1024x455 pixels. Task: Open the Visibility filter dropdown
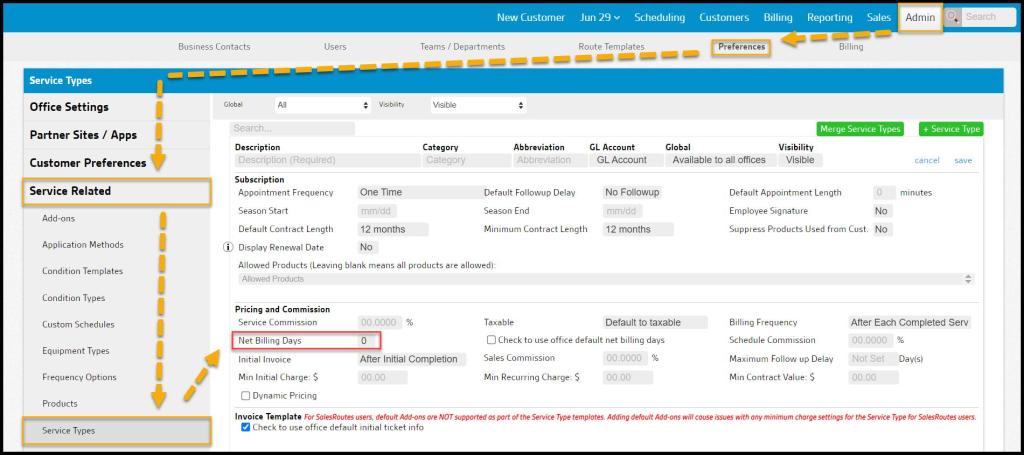pos(478,105)
